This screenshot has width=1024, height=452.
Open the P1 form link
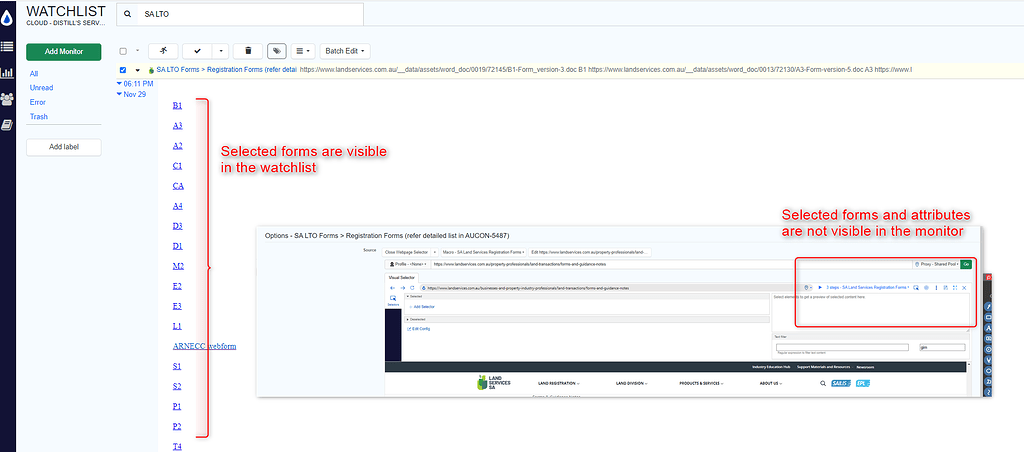coord(177,406)
